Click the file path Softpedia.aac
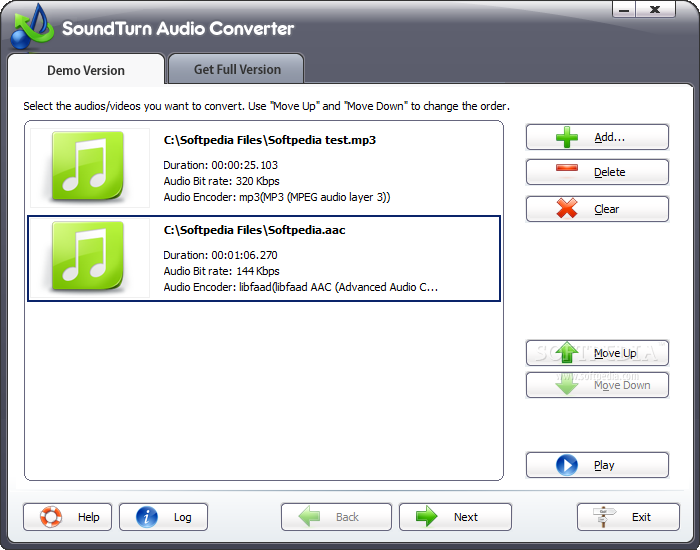Image resolution: width=700 pixels, height=550 pixels. (x=254, y=230)
